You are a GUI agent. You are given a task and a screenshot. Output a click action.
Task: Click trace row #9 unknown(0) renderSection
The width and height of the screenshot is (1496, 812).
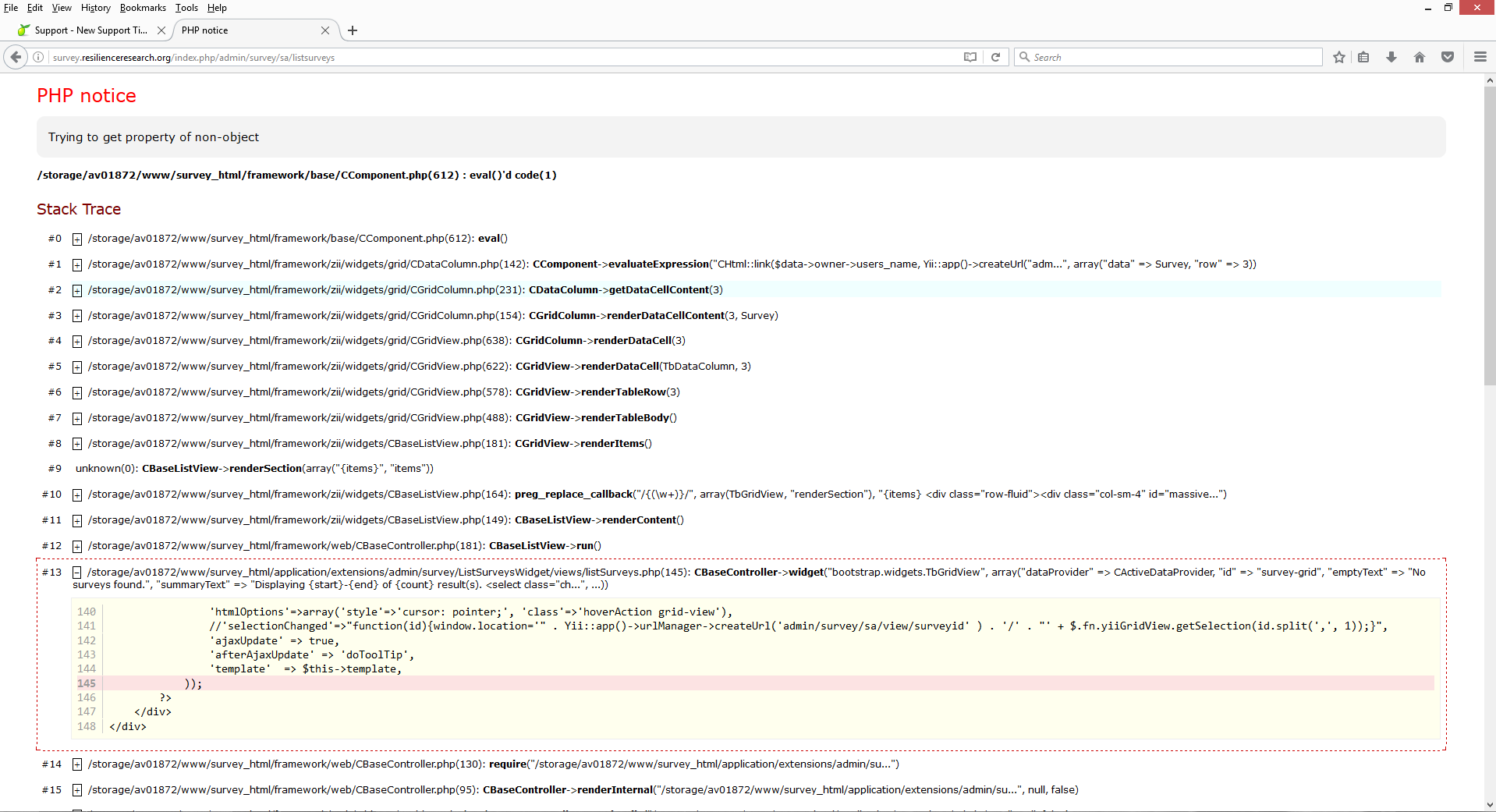pos(254,469)
